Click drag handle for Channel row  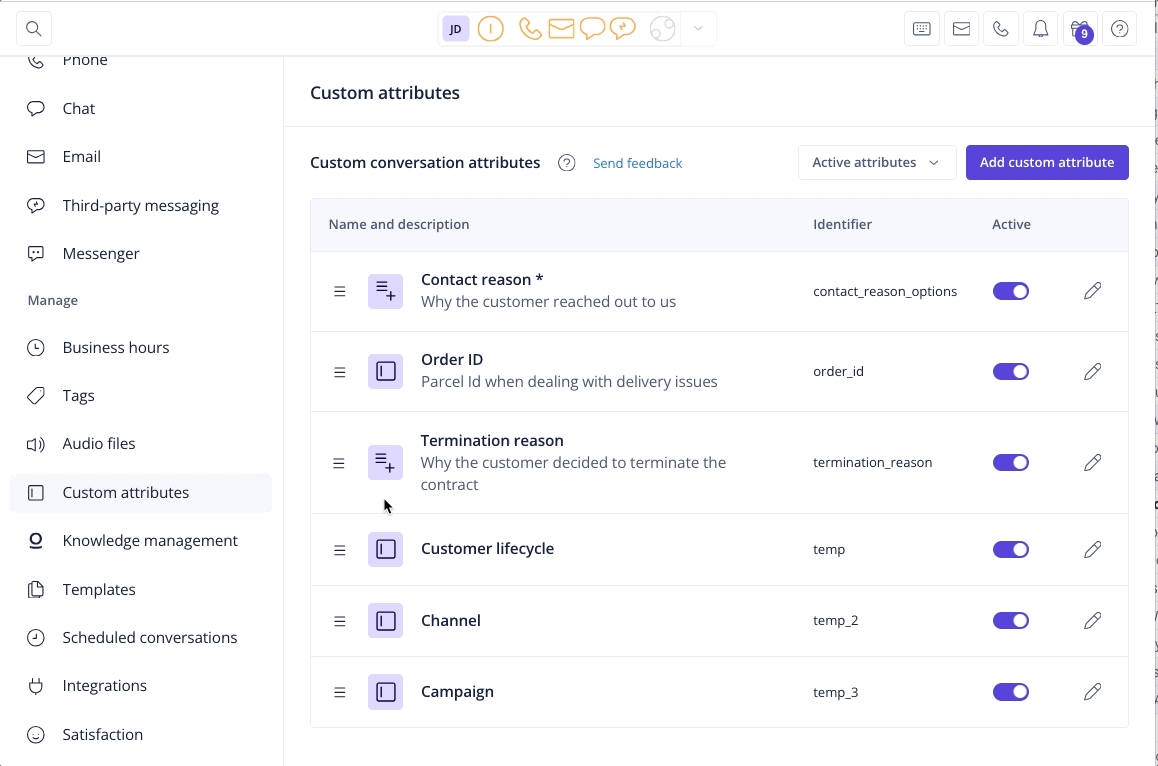[x=339, y=621]
